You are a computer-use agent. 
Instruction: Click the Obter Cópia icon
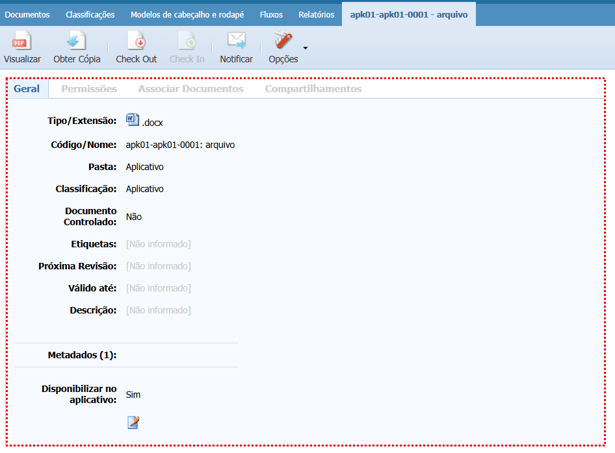tap(76, 41)
